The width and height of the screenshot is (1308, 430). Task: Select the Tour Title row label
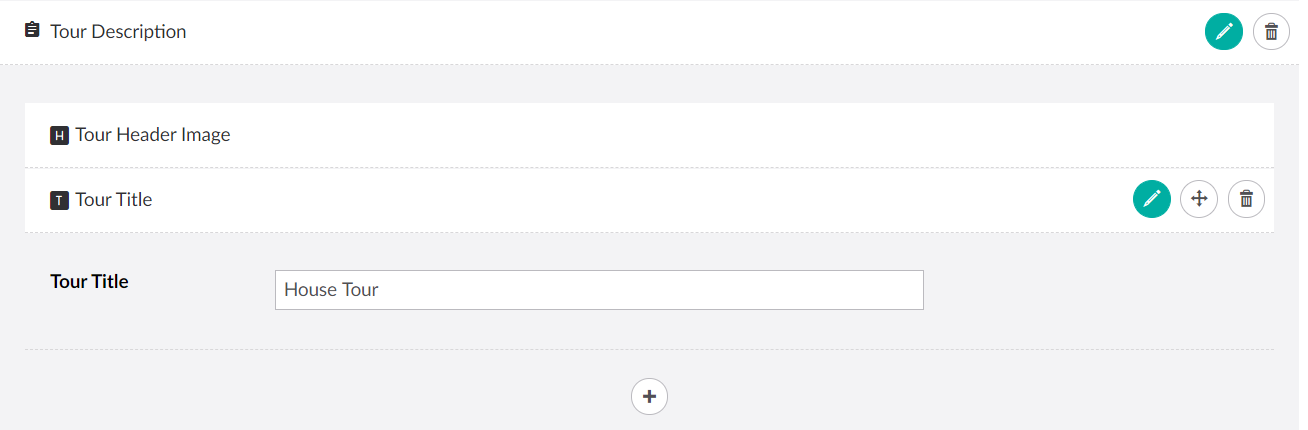click(113, 200)
